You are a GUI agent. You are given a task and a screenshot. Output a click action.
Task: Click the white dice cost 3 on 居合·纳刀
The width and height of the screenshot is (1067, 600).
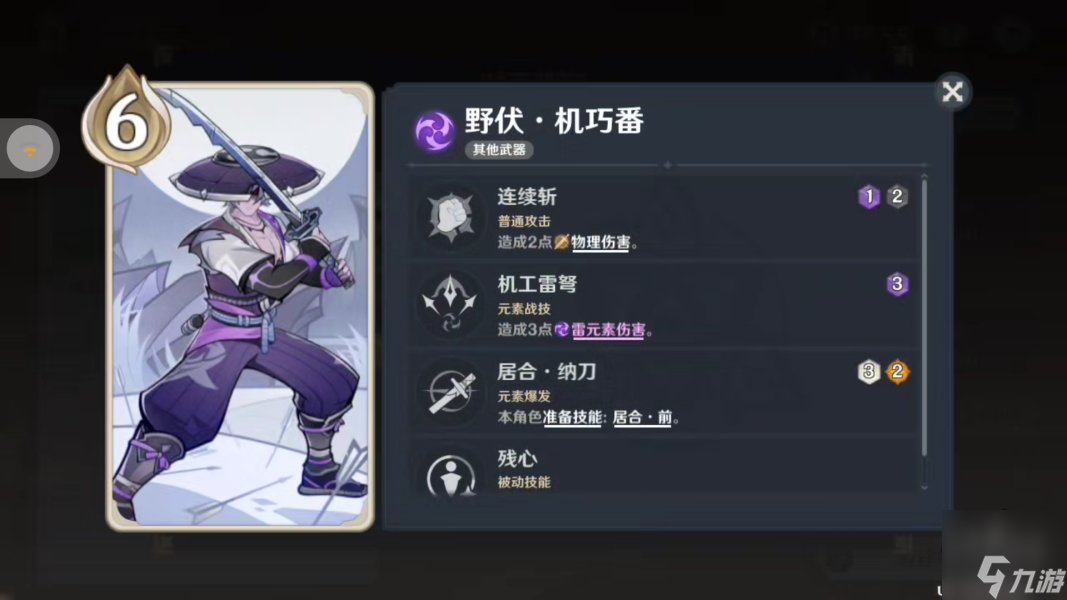868,371
